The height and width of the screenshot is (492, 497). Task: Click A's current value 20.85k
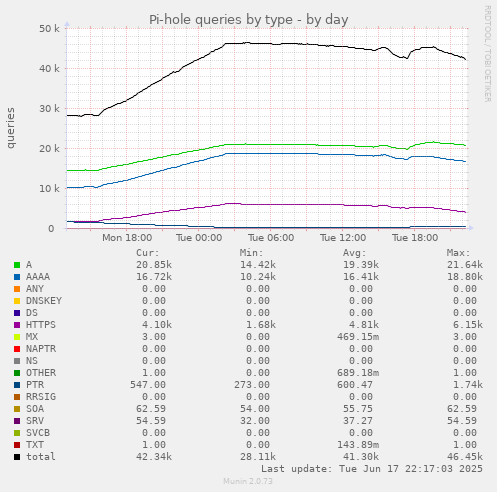(x=154, y=265)
